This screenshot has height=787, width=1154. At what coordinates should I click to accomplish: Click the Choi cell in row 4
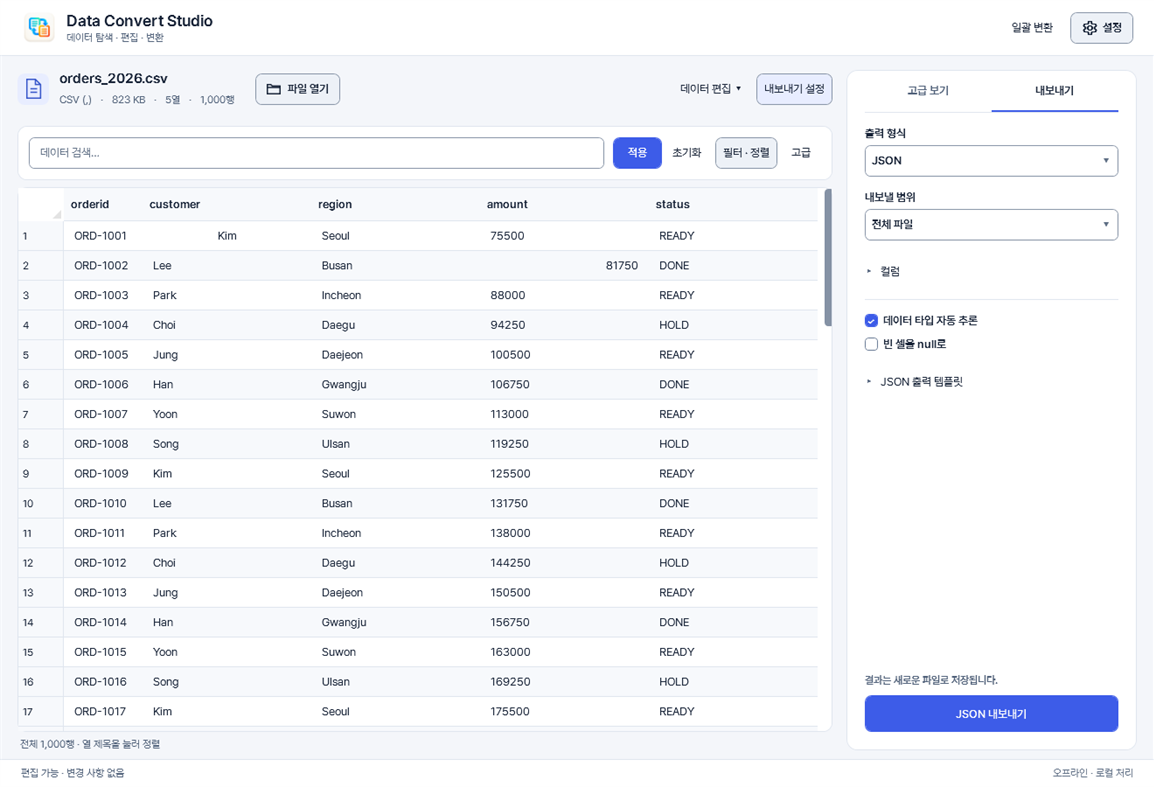(x=227, y=325)
